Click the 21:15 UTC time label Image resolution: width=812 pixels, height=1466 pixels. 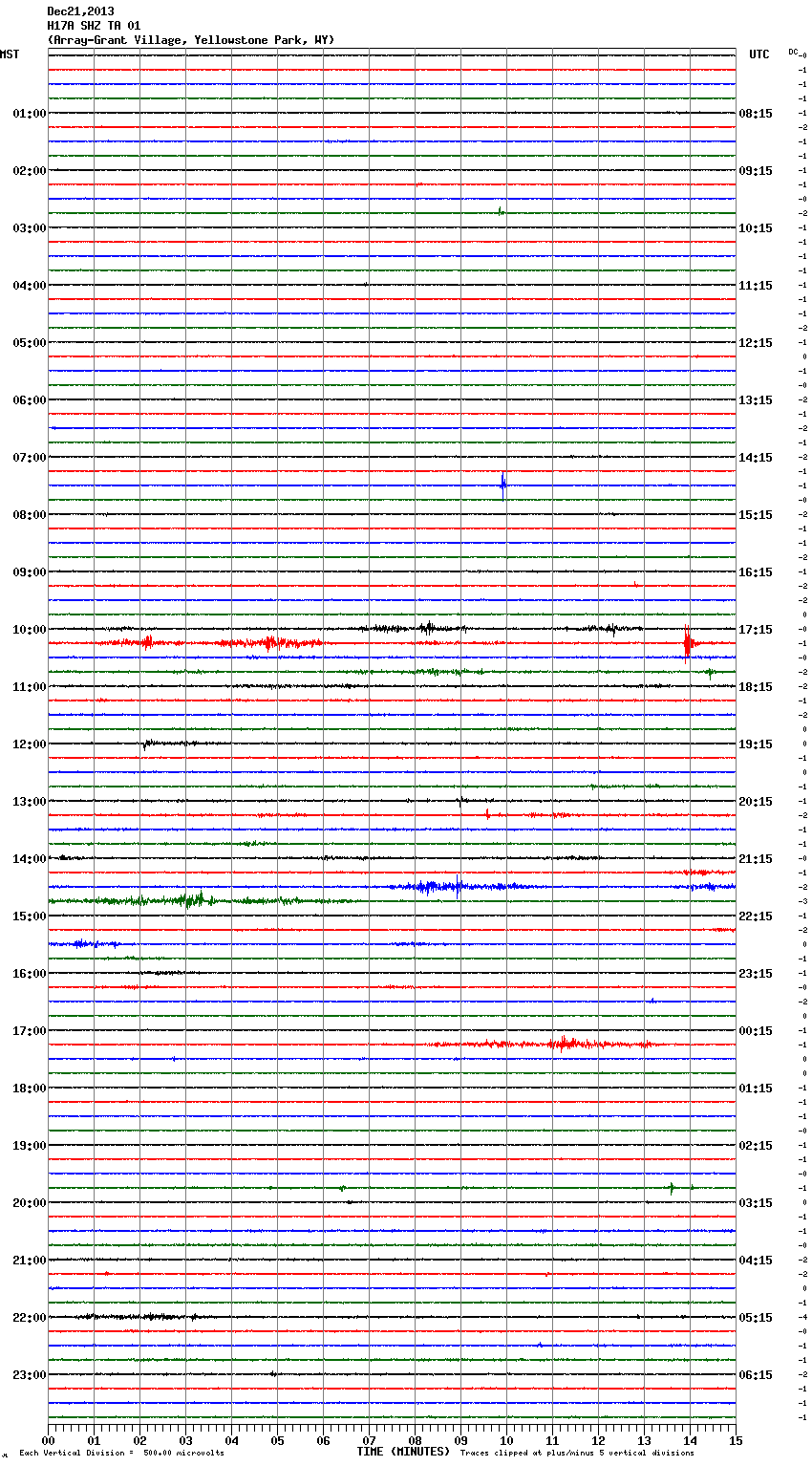pos(756,859)
